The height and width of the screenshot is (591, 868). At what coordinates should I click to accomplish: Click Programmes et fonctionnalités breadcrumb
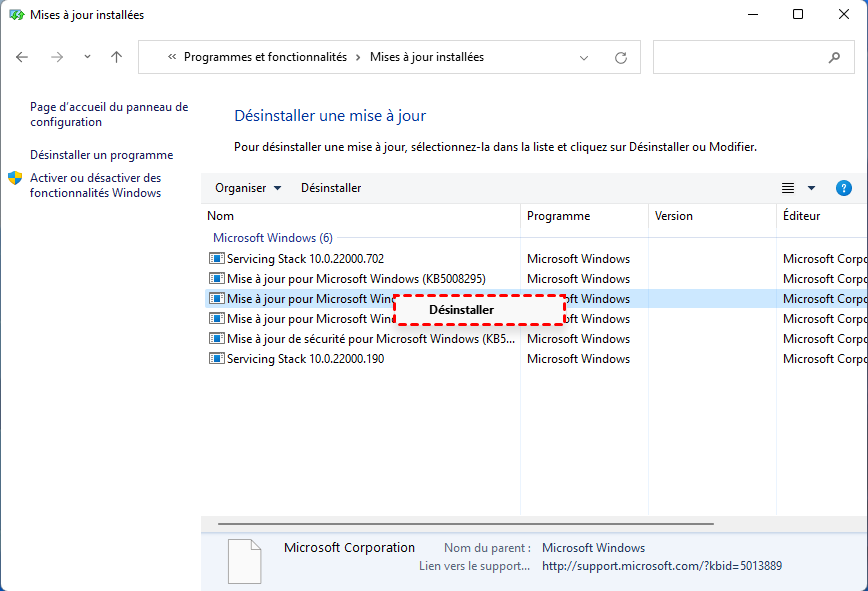(265, 58)
